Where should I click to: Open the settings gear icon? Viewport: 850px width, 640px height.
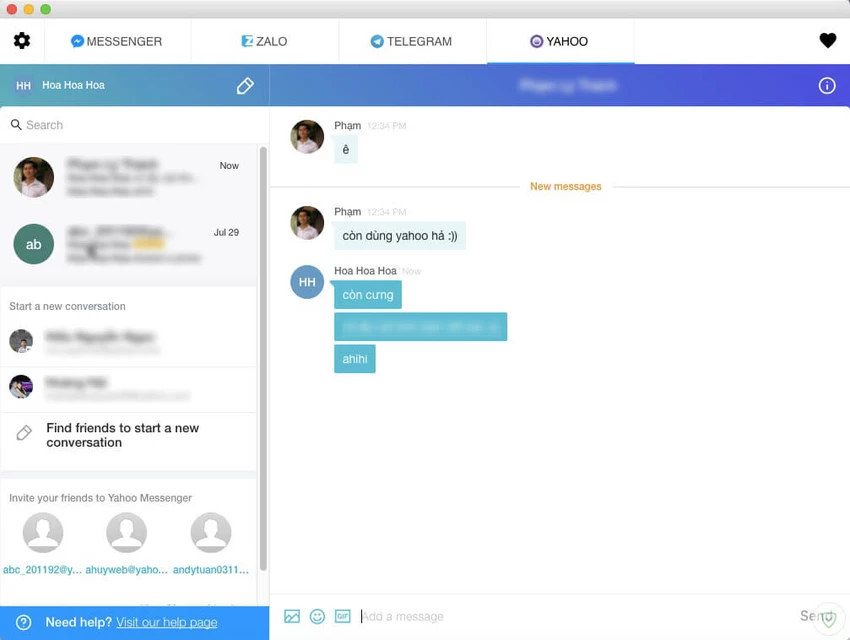tap(22, 41)
